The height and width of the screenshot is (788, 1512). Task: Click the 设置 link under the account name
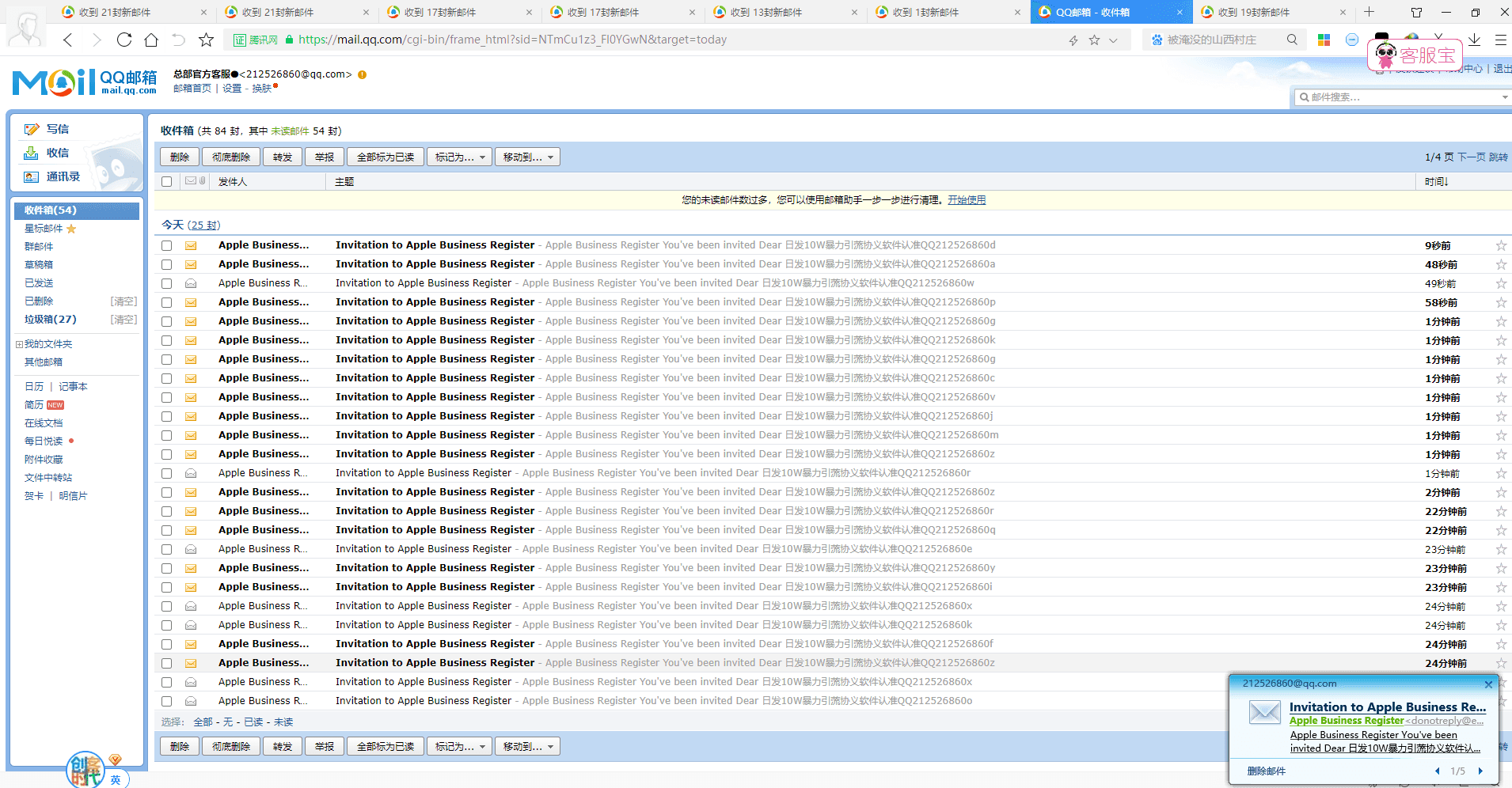pos(232,89)
